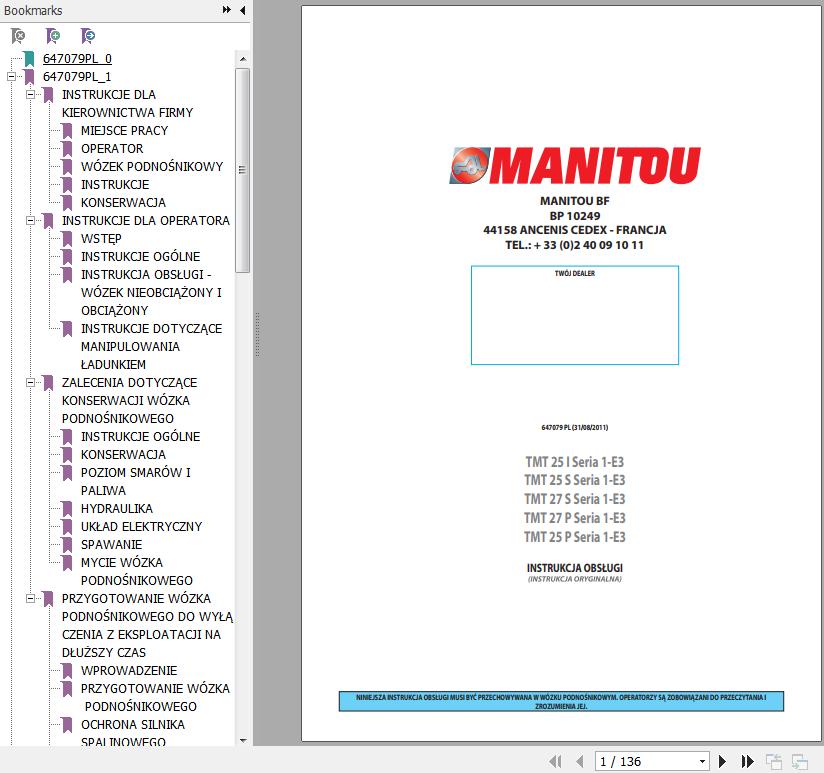Jump to the last page
The width and height of the screenshot is (824, 773).
(747, 761)
